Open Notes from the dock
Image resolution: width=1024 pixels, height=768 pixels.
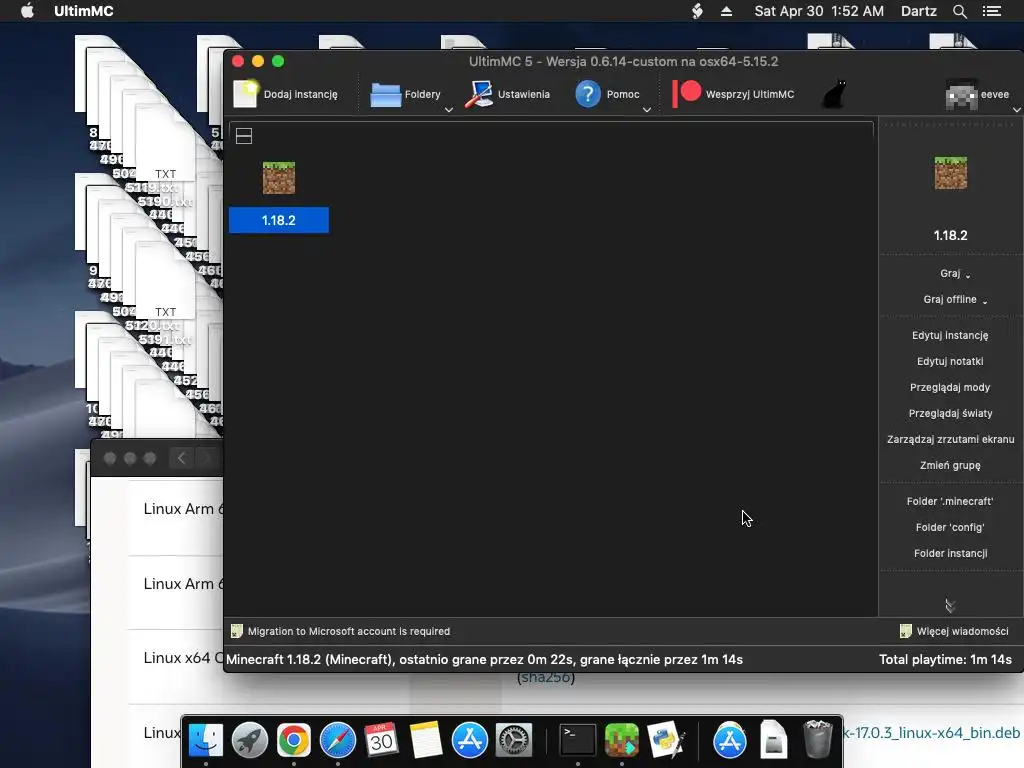coord(426,741)
